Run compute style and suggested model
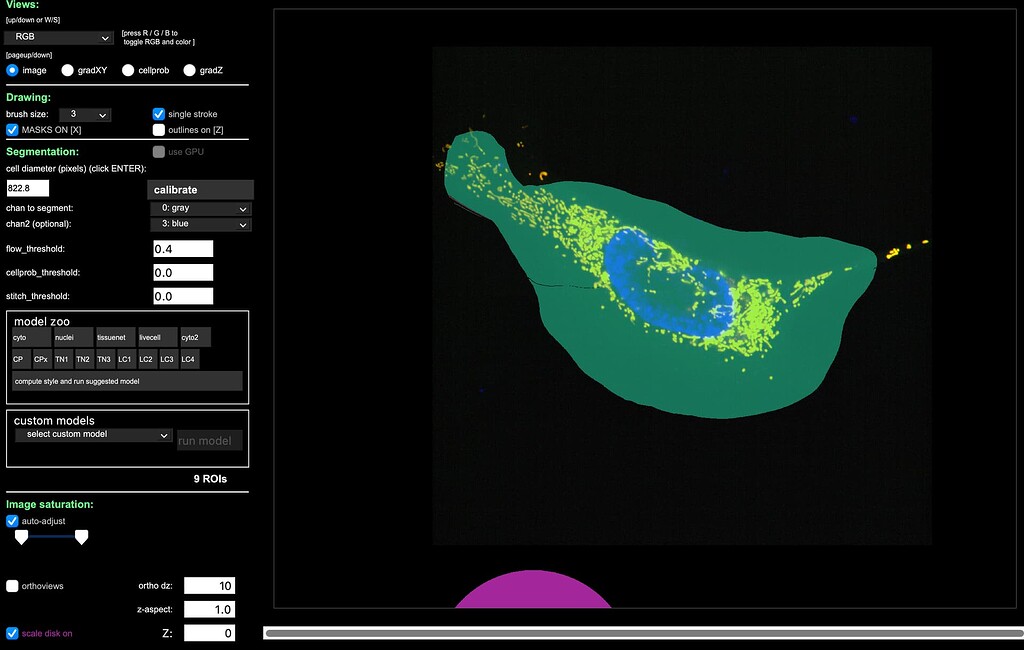The width and height of the screenshot is (1024, 650). coord(127,380)
